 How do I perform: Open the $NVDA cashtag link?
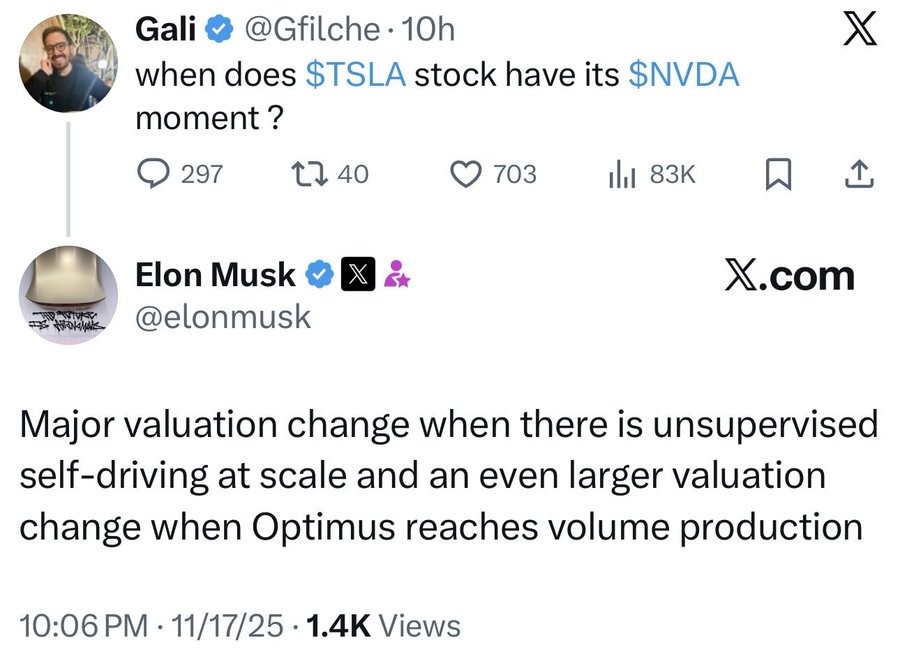pos(684,76)
